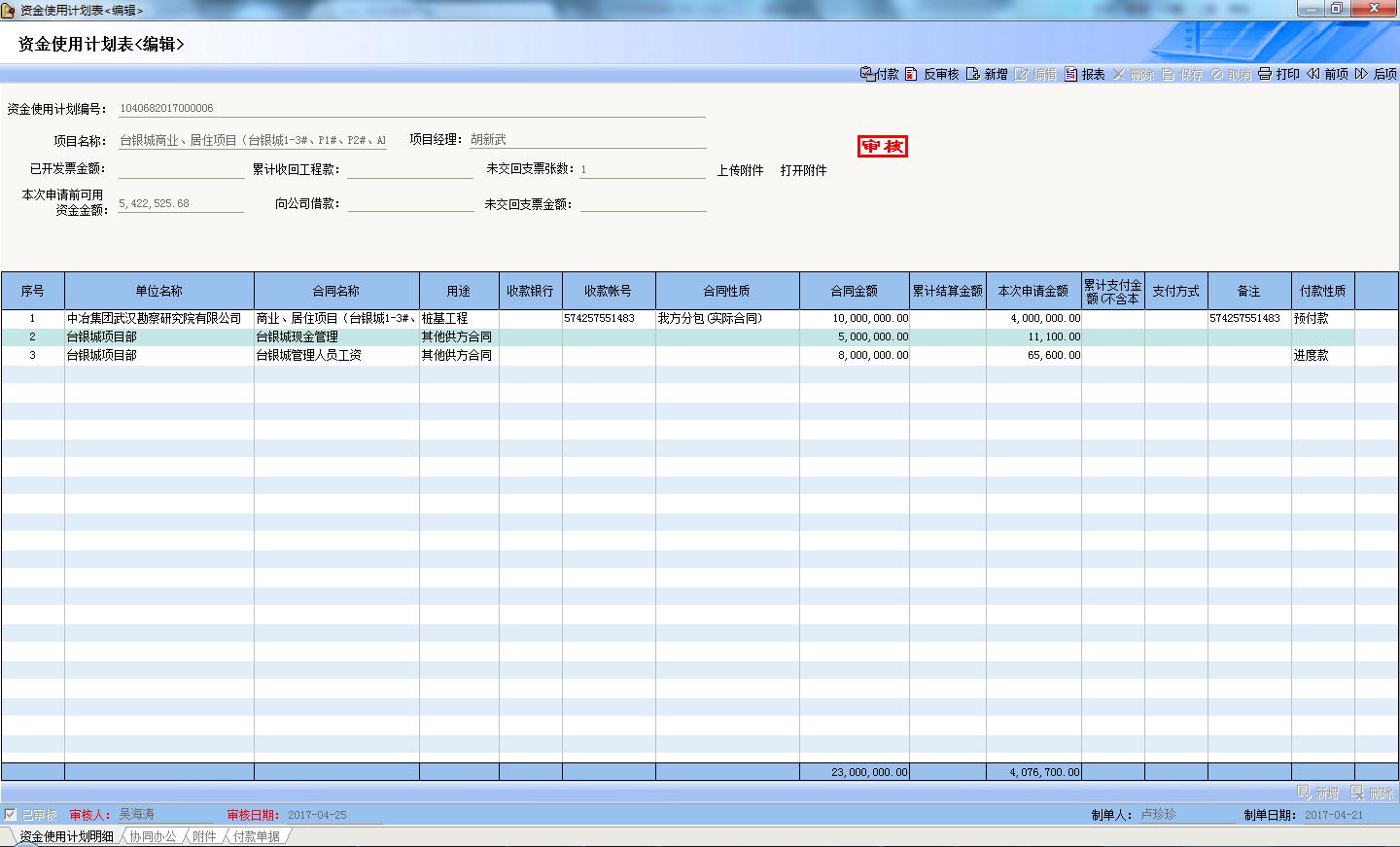Click the 项目名称 input field

253,140
